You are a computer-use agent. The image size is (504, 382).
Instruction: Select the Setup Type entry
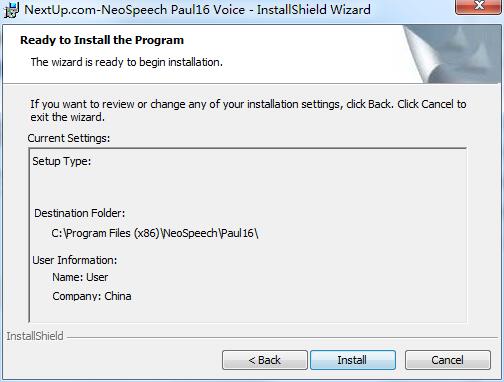[x=62, y=161]
